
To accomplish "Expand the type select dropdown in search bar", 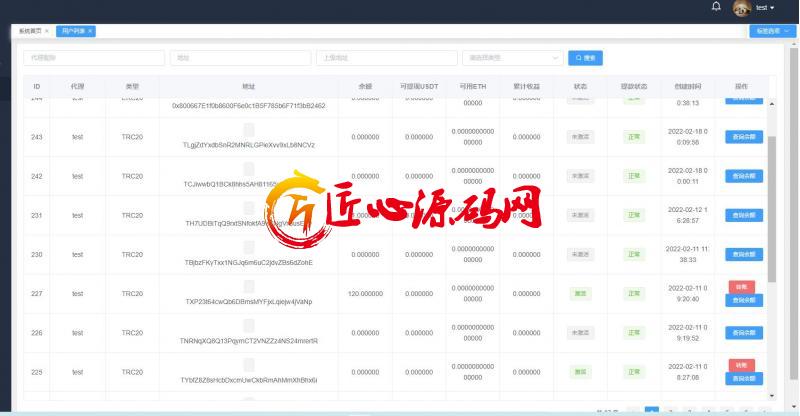I will tap(512, 58).
